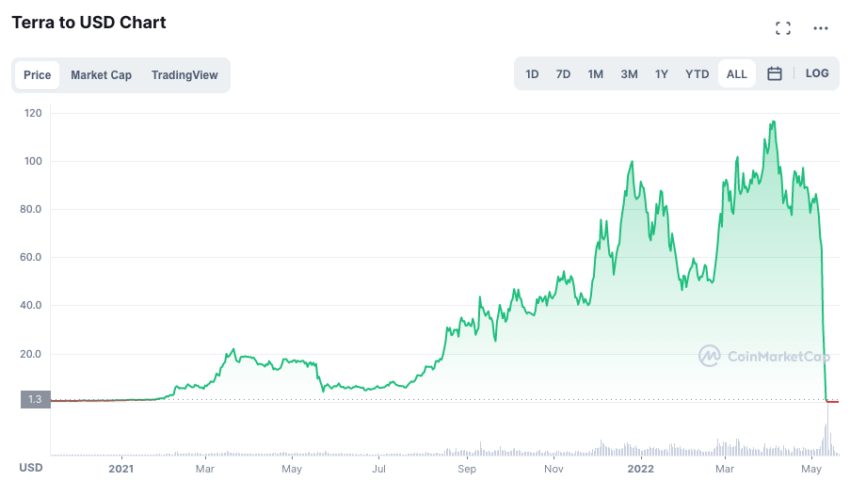Switch to the TradingView tab

184,75
